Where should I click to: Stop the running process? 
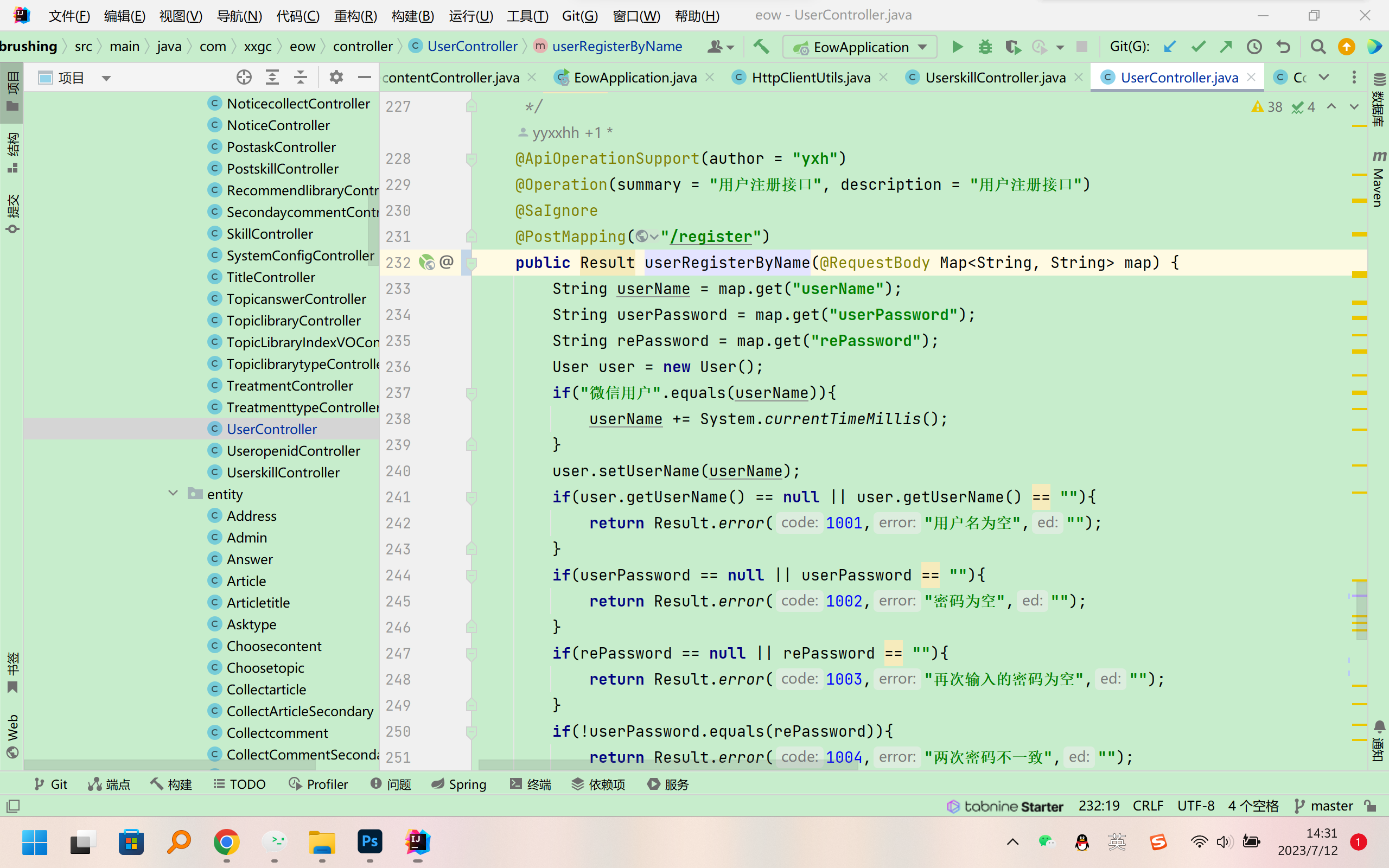click(1081, 47)
